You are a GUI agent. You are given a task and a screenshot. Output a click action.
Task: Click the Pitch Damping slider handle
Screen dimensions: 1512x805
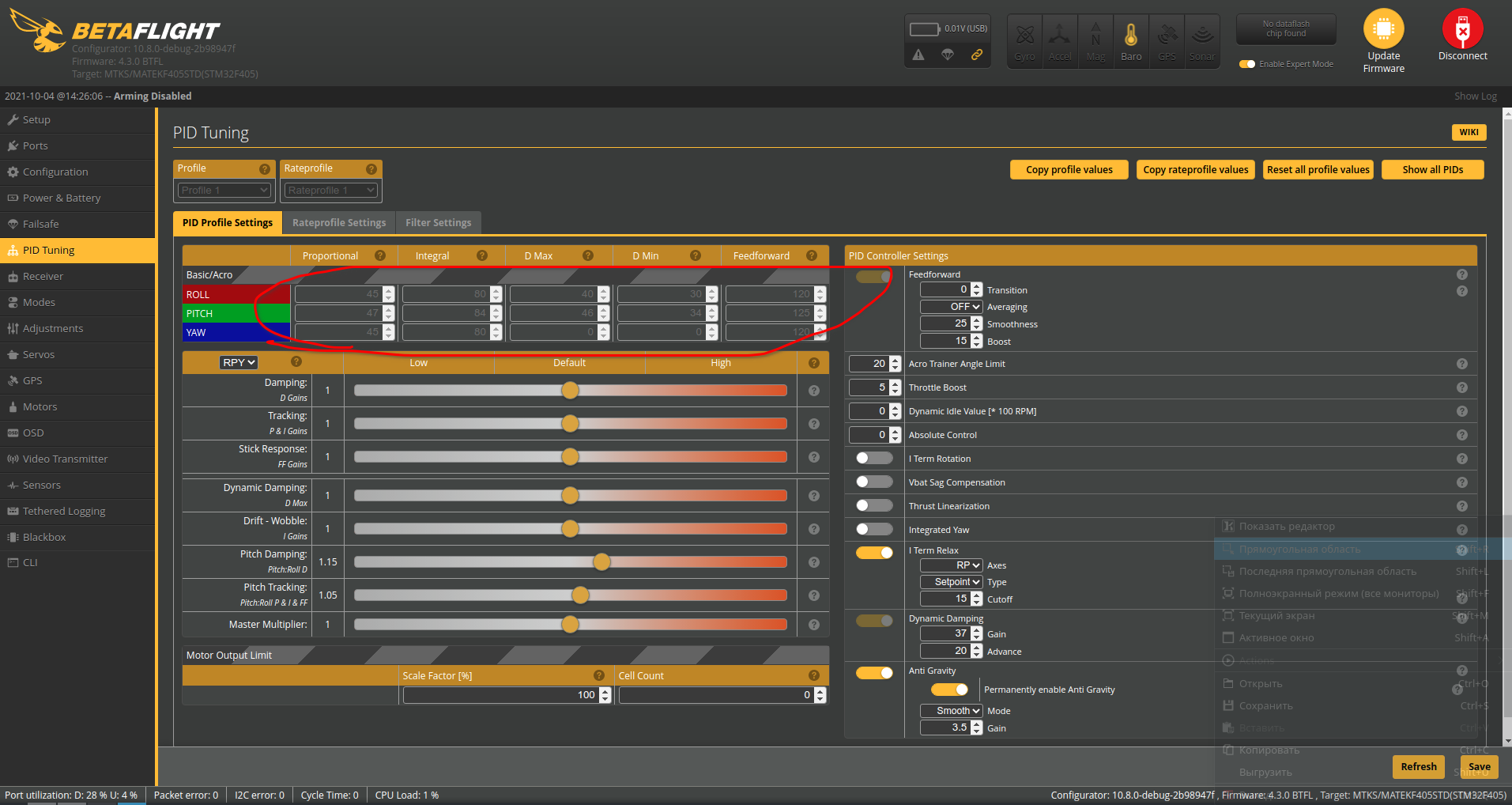[602, 562]
